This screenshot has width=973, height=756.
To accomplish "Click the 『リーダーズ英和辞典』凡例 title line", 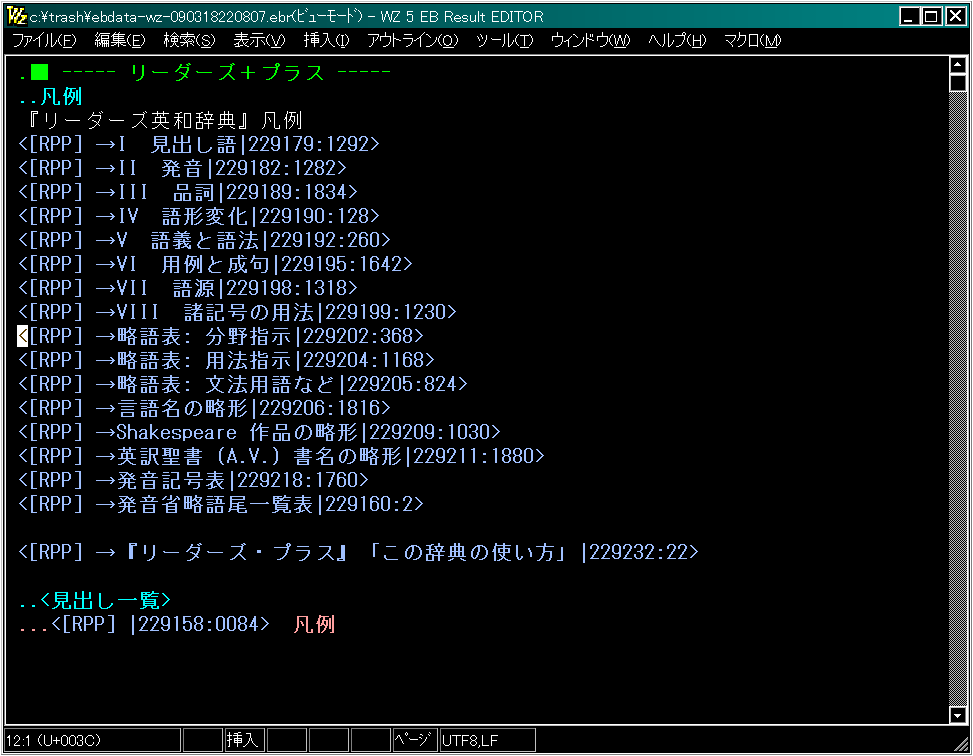I will point(166,120).
